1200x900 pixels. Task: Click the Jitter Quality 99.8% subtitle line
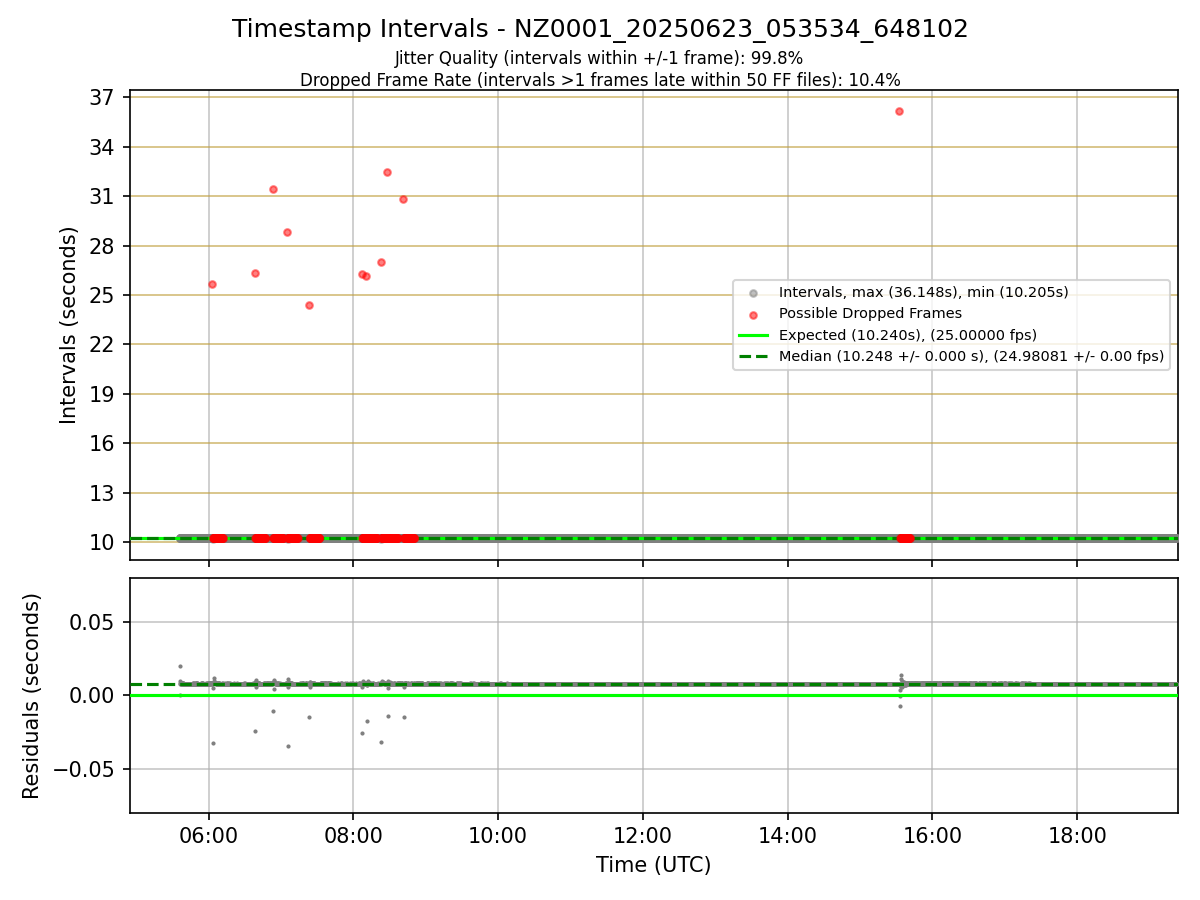click(599, 58)
